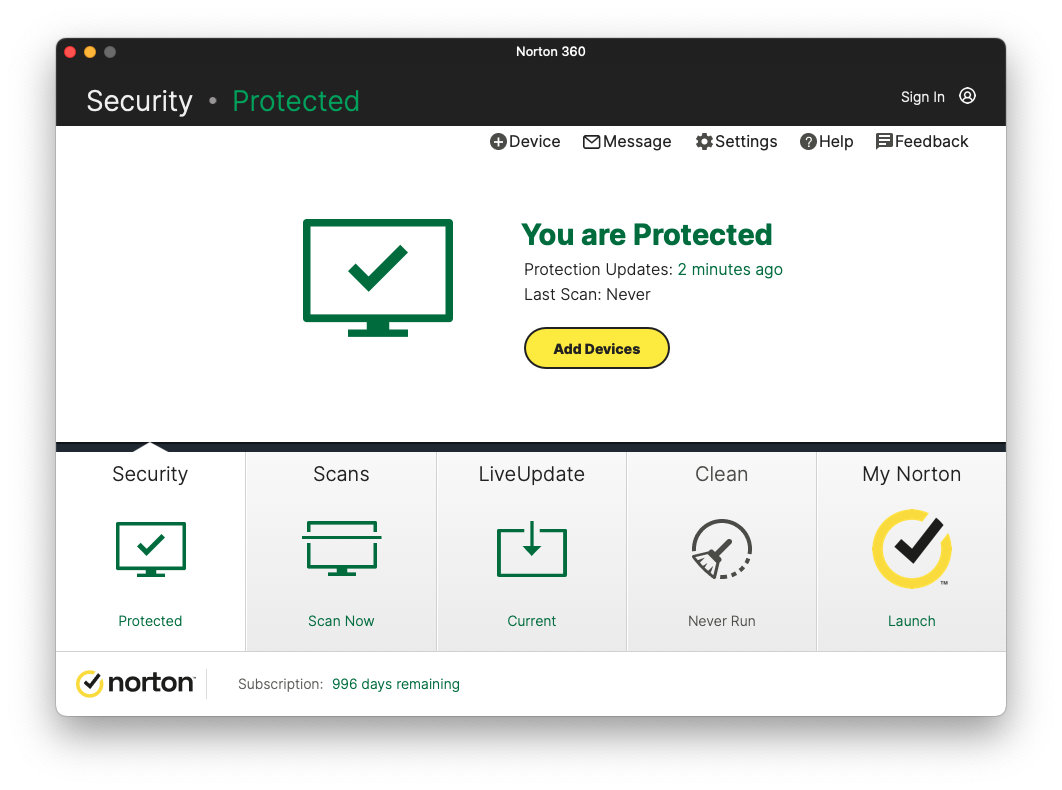Click the My Norton checkmark logo
The image size is (1062, 790).
click(x=911, y=549)
